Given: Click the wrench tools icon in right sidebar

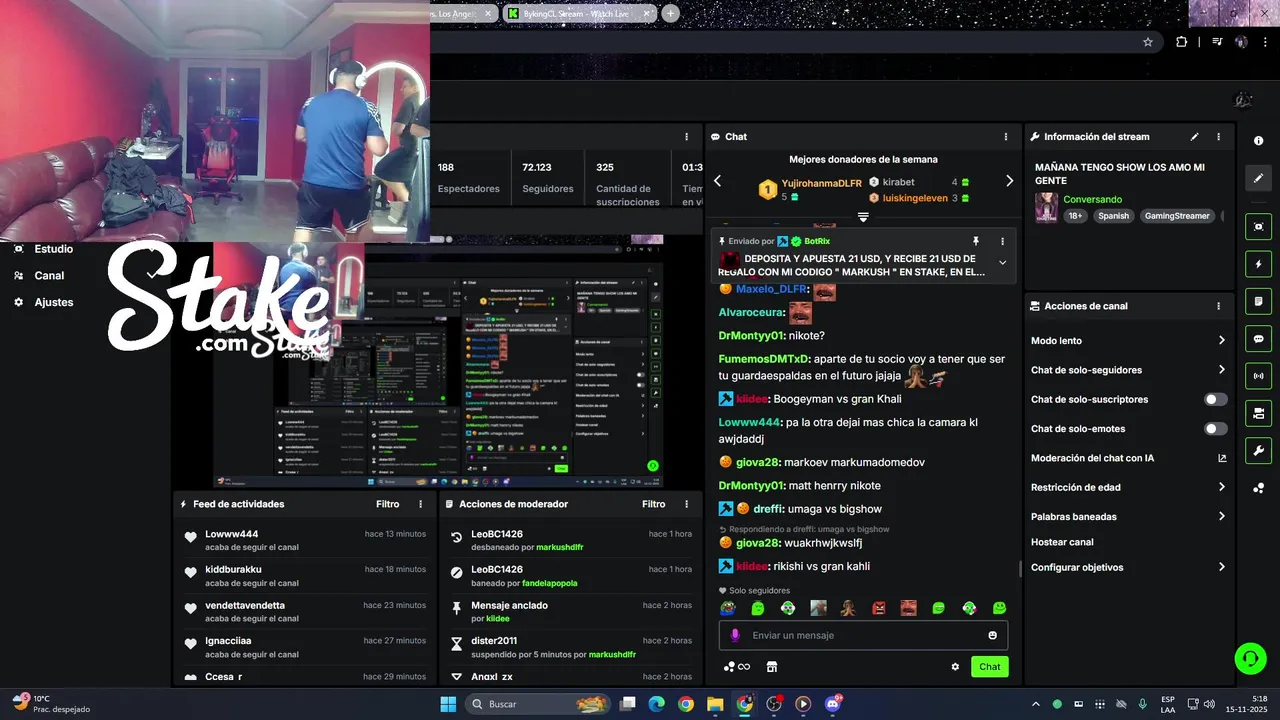Looking at the screenshot, I should pyautogui.click(x=1258, y=450).
